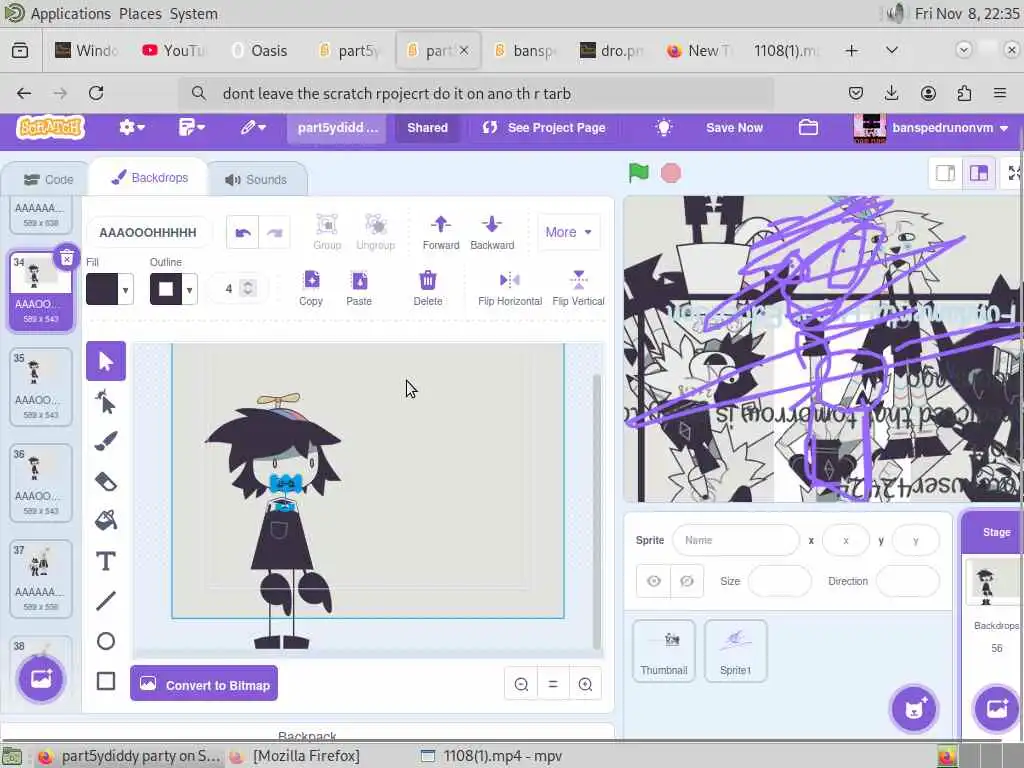Delete backdrop 34 with the X badge

pos(67,258)
